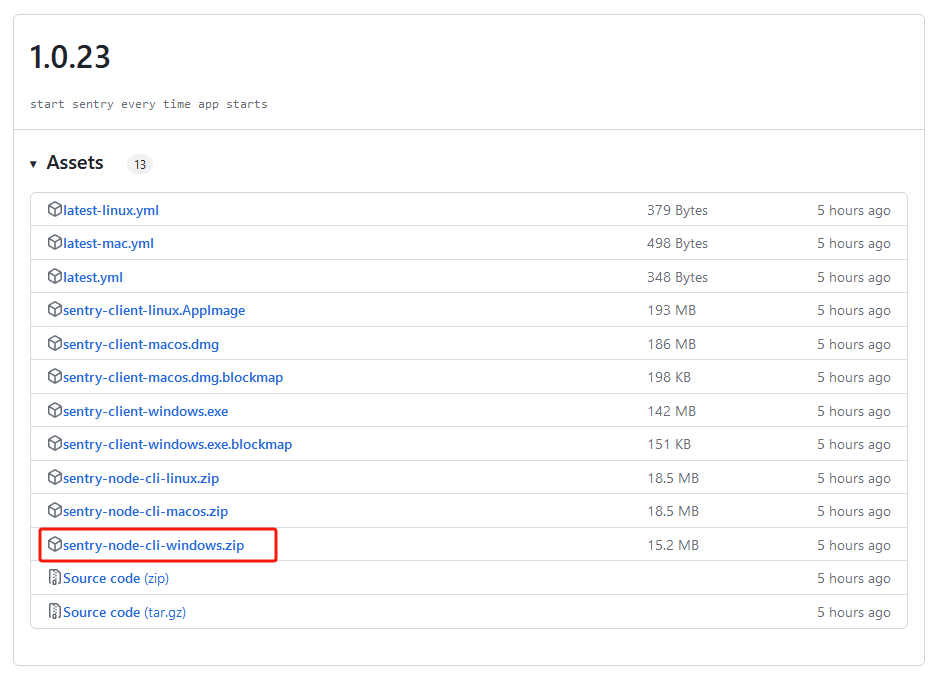Click the 142 MB size value
This screenshot has width=928, height=673.
(x=671, y=411)
